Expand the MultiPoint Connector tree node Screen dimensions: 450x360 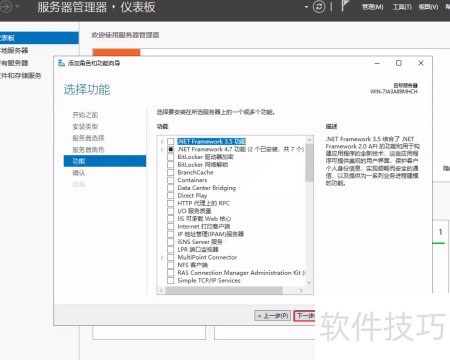162,257
